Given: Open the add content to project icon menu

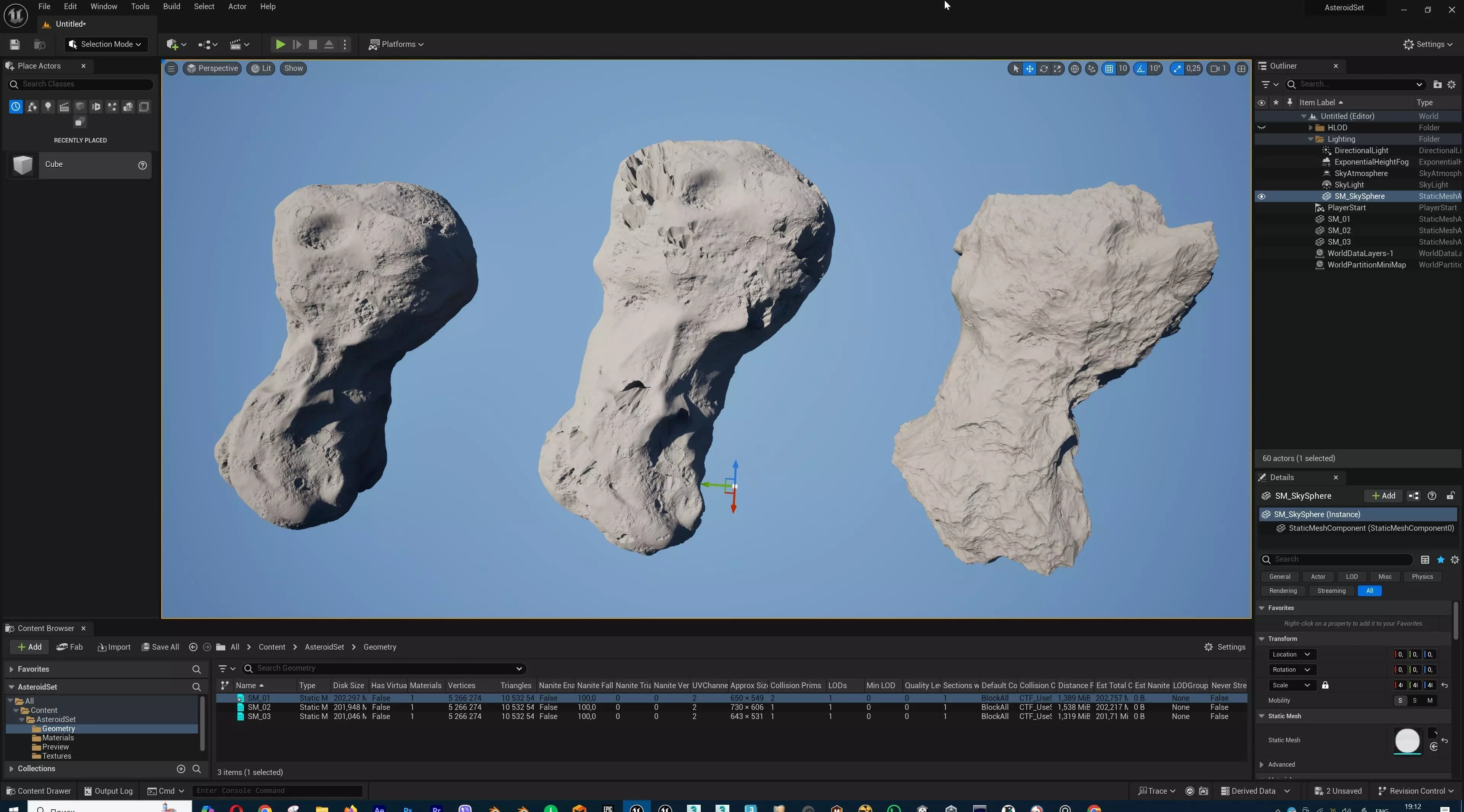Looking at the screenshot, I should [x=176, y=44].
